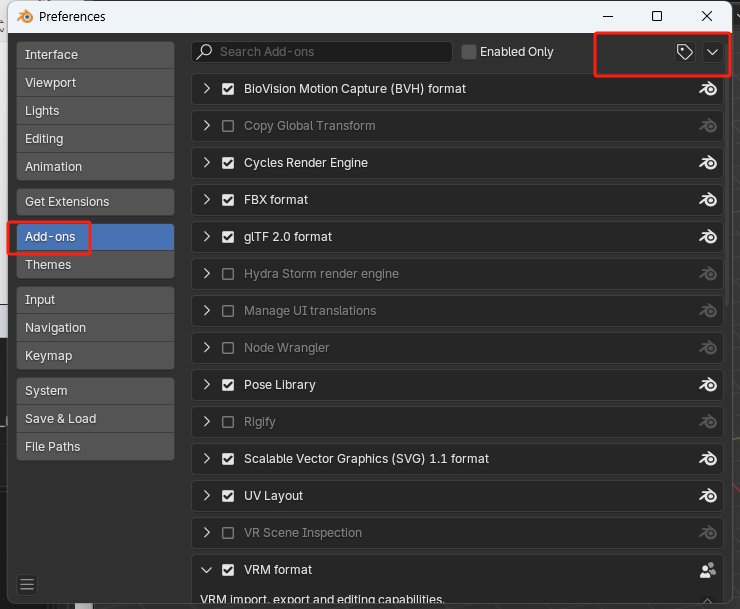Open System preferences section
Screen dimensions: 740x609
click(x=95, y=391)
